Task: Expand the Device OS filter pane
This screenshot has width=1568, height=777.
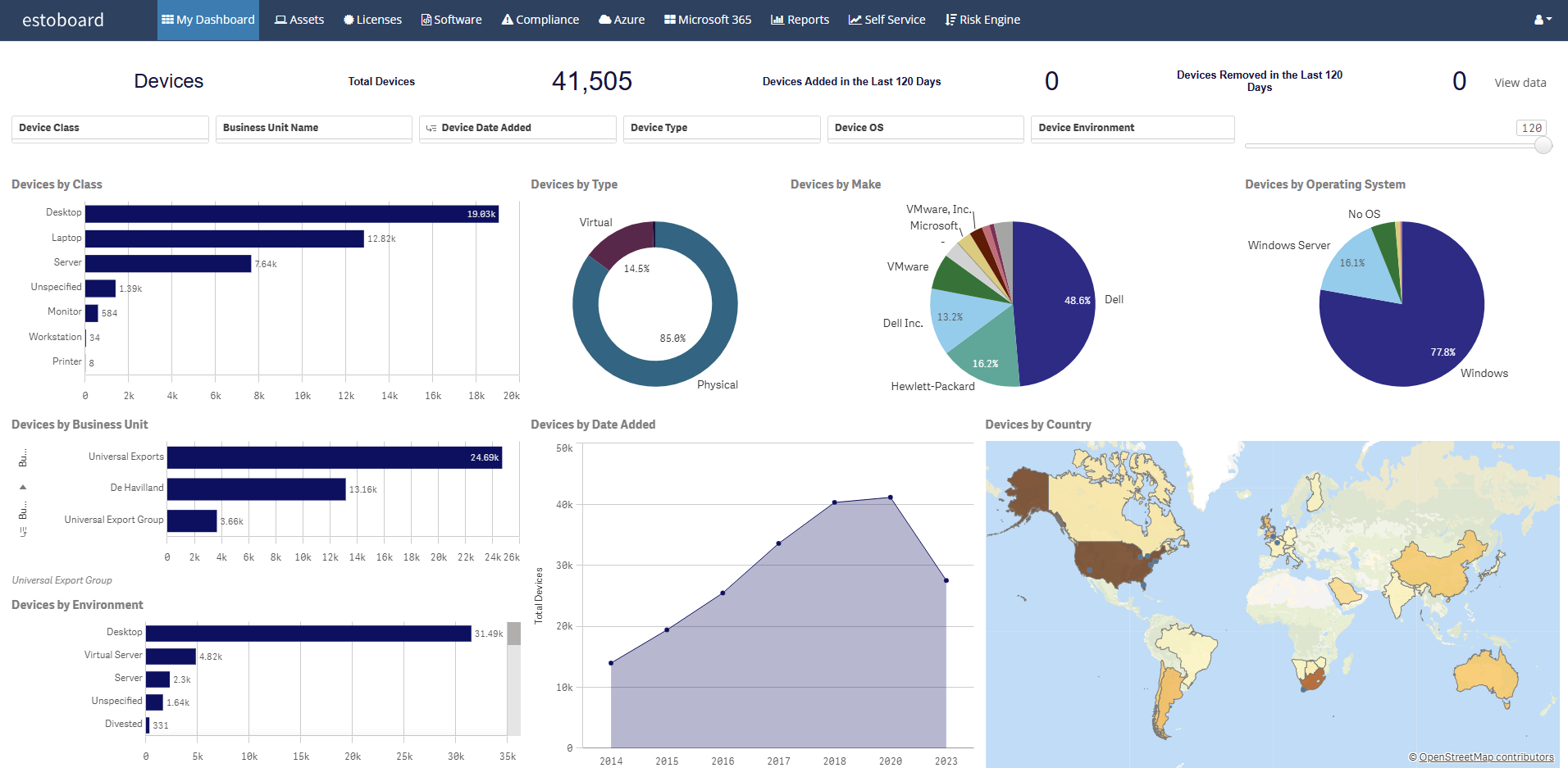Action: pos(925,128)
